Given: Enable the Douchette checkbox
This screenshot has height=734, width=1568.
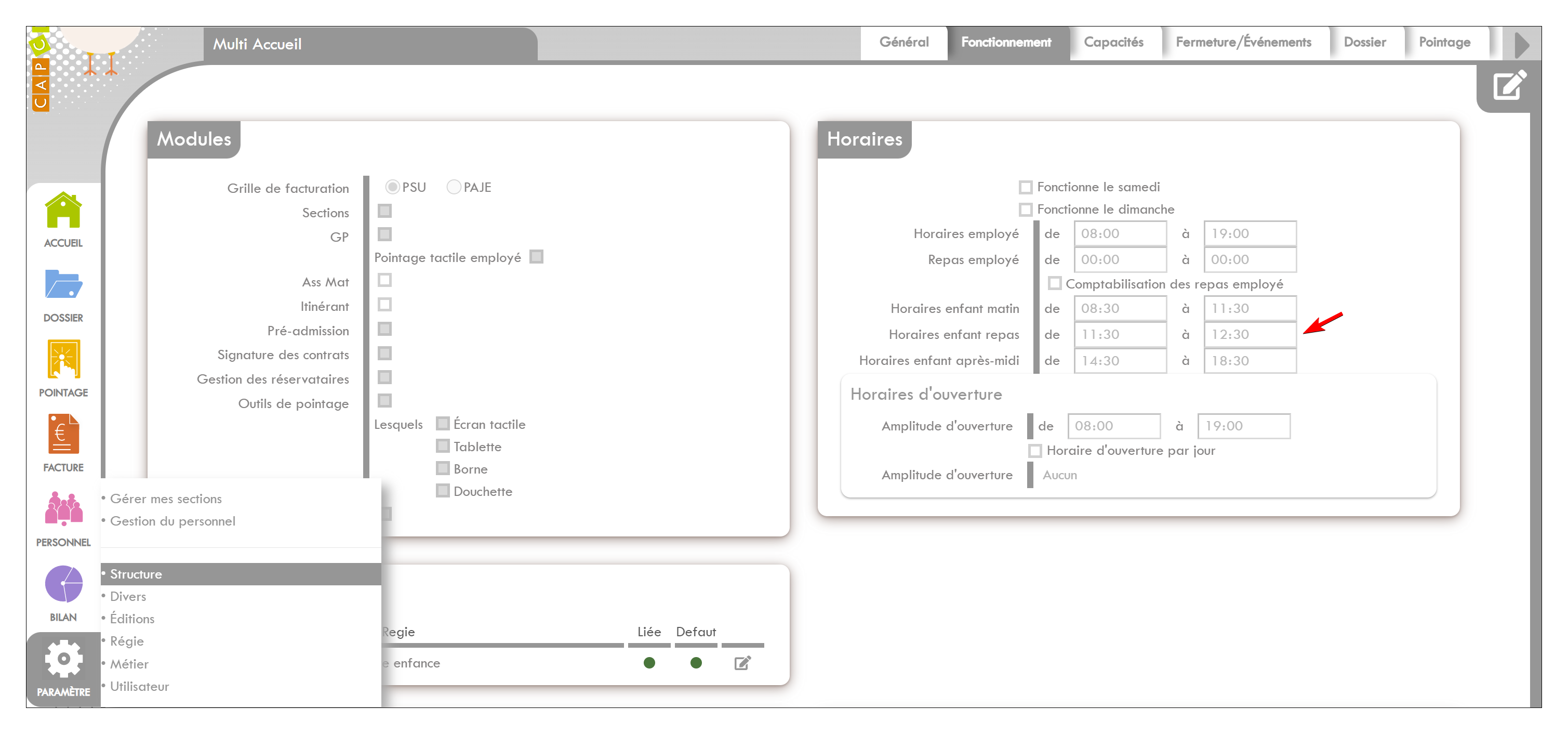Looking at the screenshot, I should [x=443, y=490].
